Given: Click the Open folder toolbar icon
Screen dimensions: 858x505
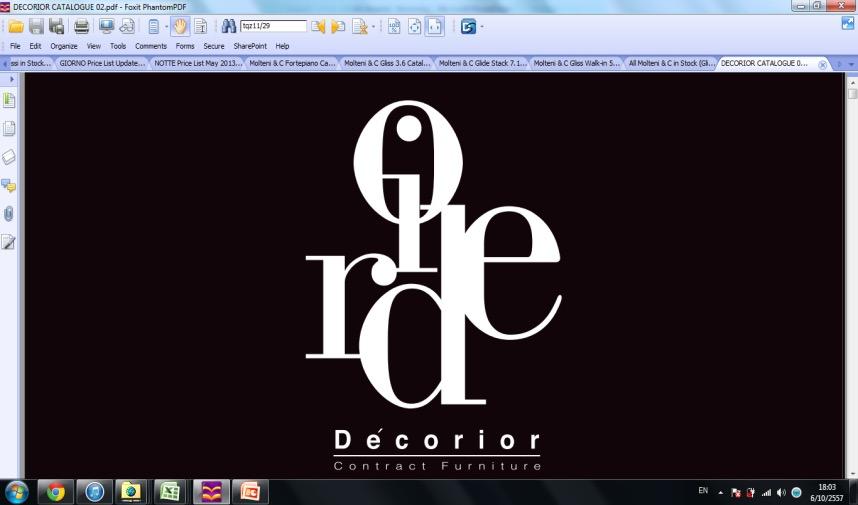Looking at the screenshot, I should pyautogui.click(x=16, y=26).
